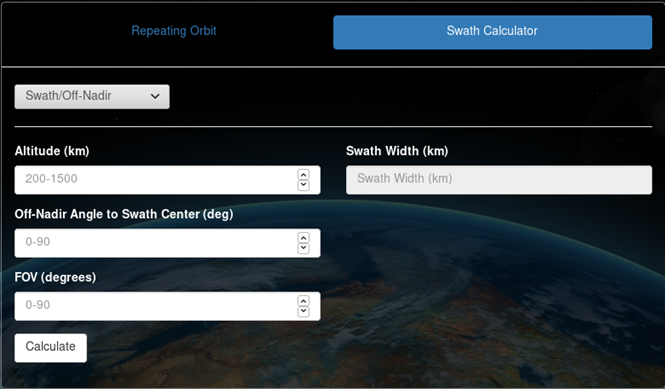Viewport: 665px width, 389px height.
Task: Click the Calculate button
Action: (x=50, y=348)
